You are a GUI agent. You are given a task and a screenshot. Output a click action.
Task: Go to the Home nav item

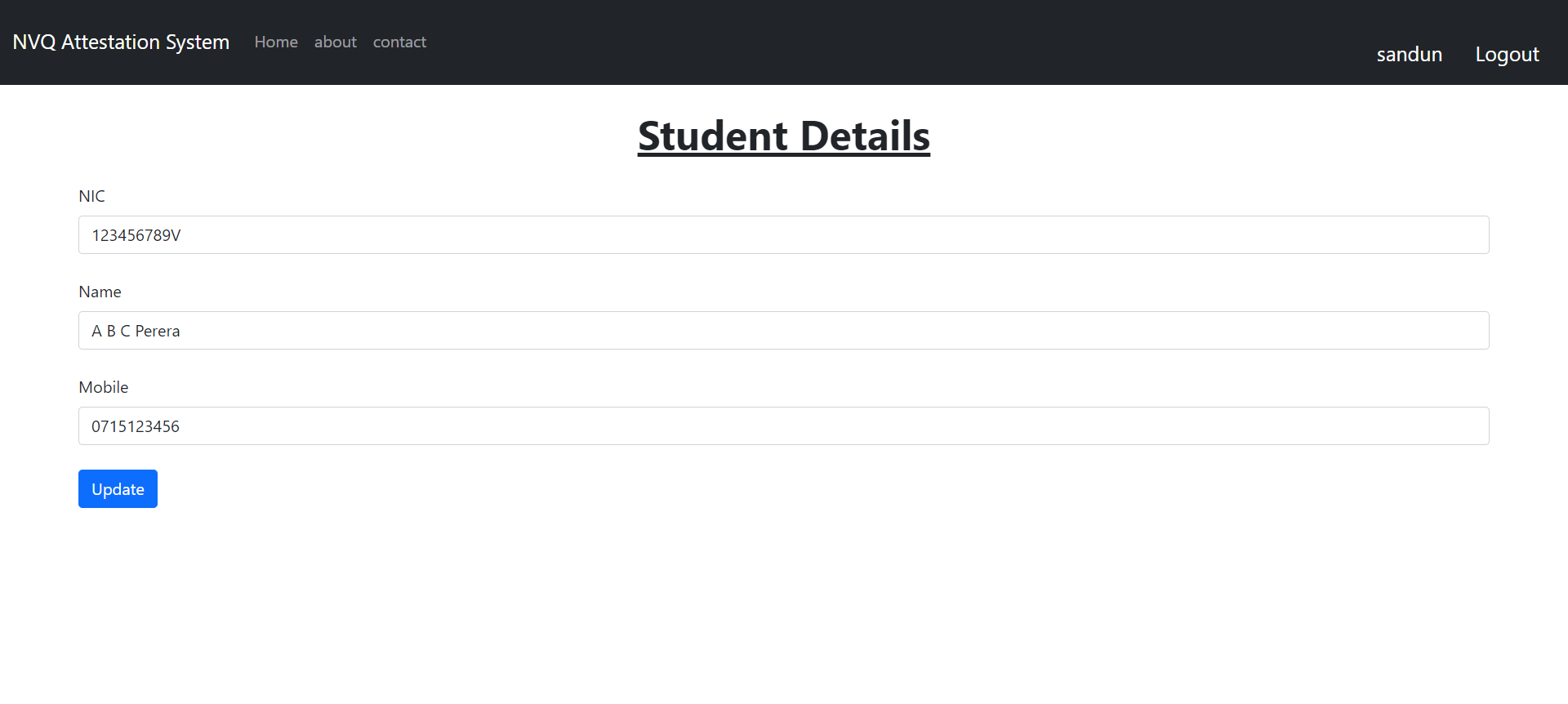[x=276, y=42]
